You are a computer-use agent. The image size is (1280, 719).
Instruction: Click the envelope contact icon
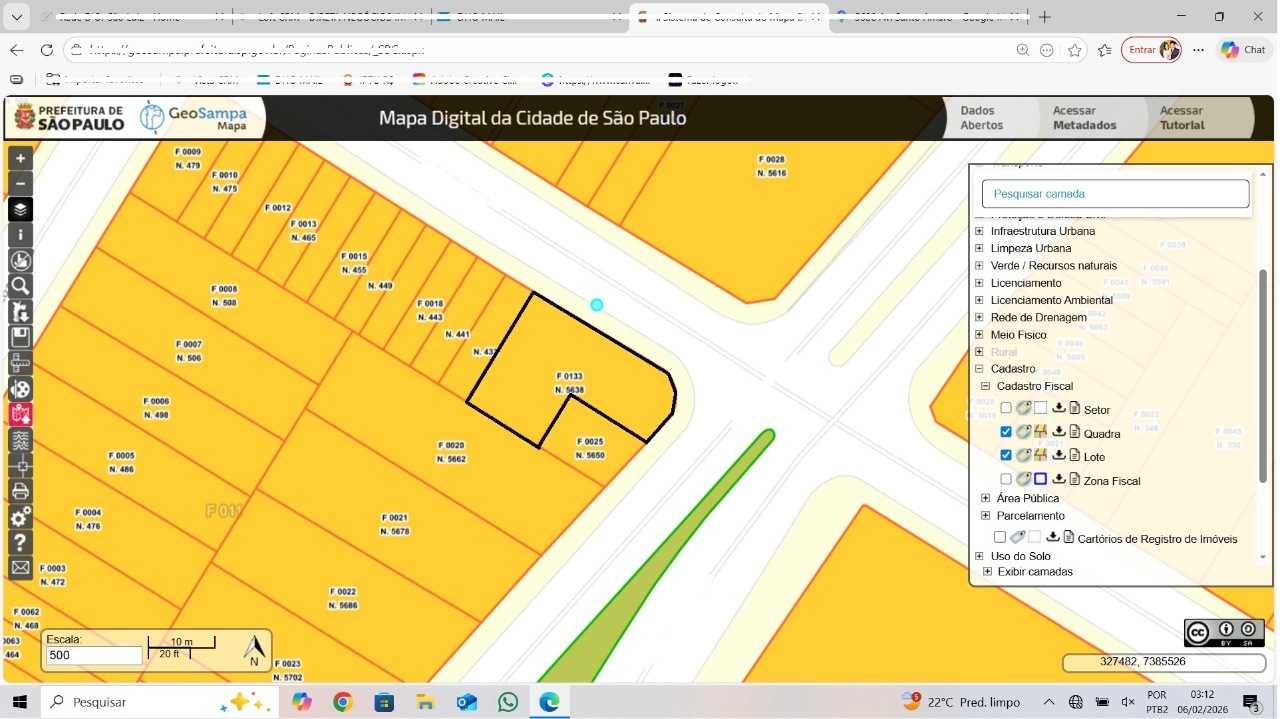point(20,568)
